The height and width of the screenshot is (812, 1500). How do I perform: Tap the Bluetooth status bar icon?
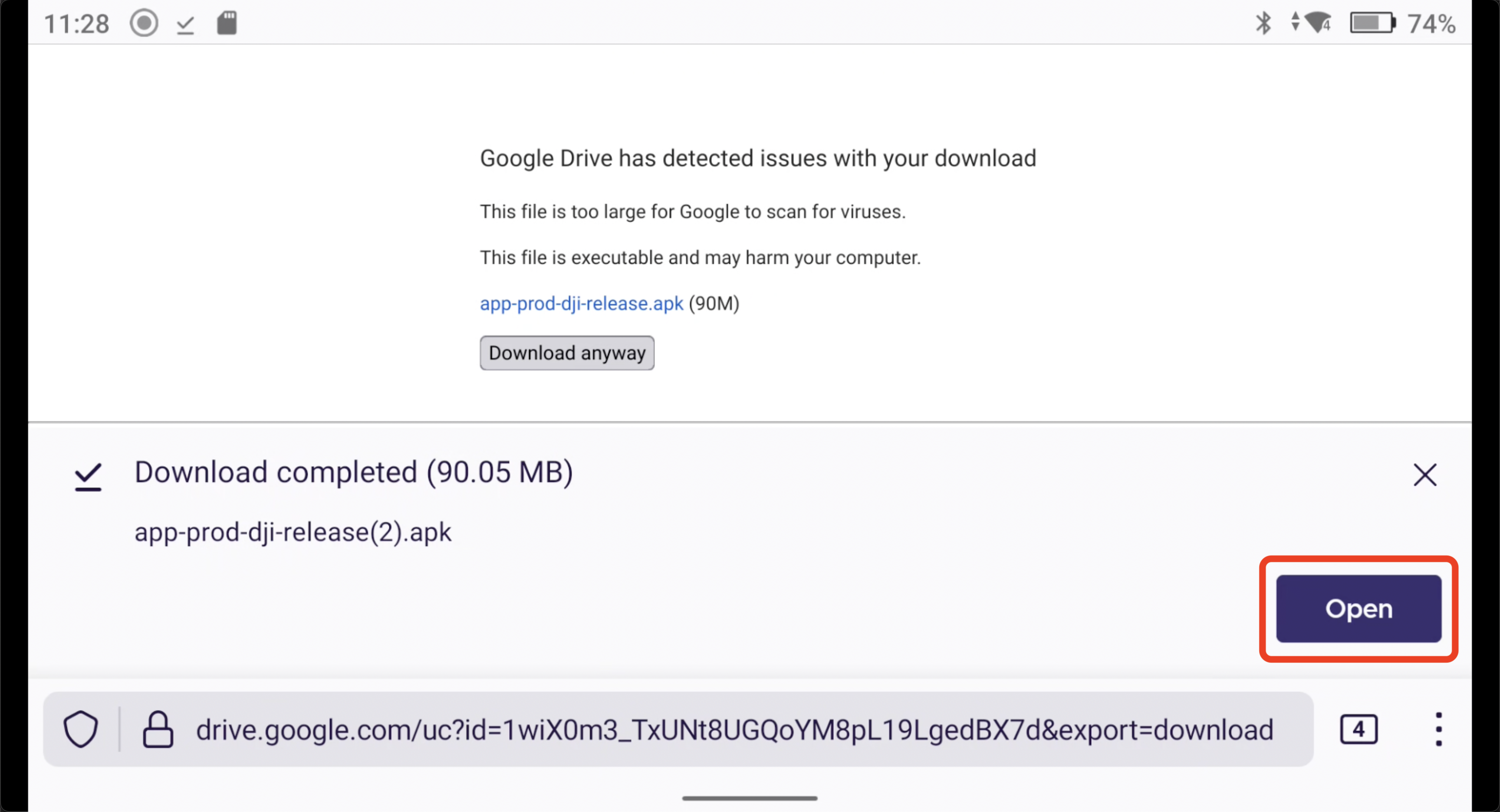click(x=1263, y=24)
